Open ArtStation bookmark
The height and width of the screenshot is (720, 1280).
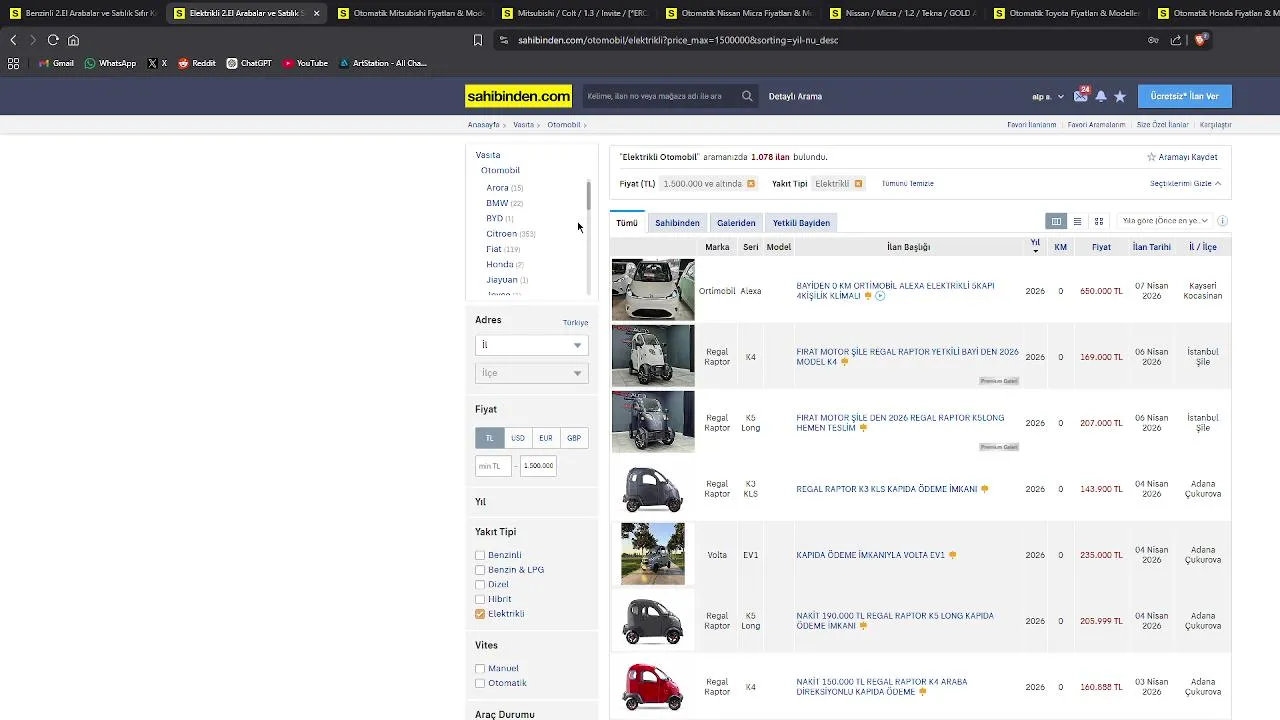pos(383,63)
